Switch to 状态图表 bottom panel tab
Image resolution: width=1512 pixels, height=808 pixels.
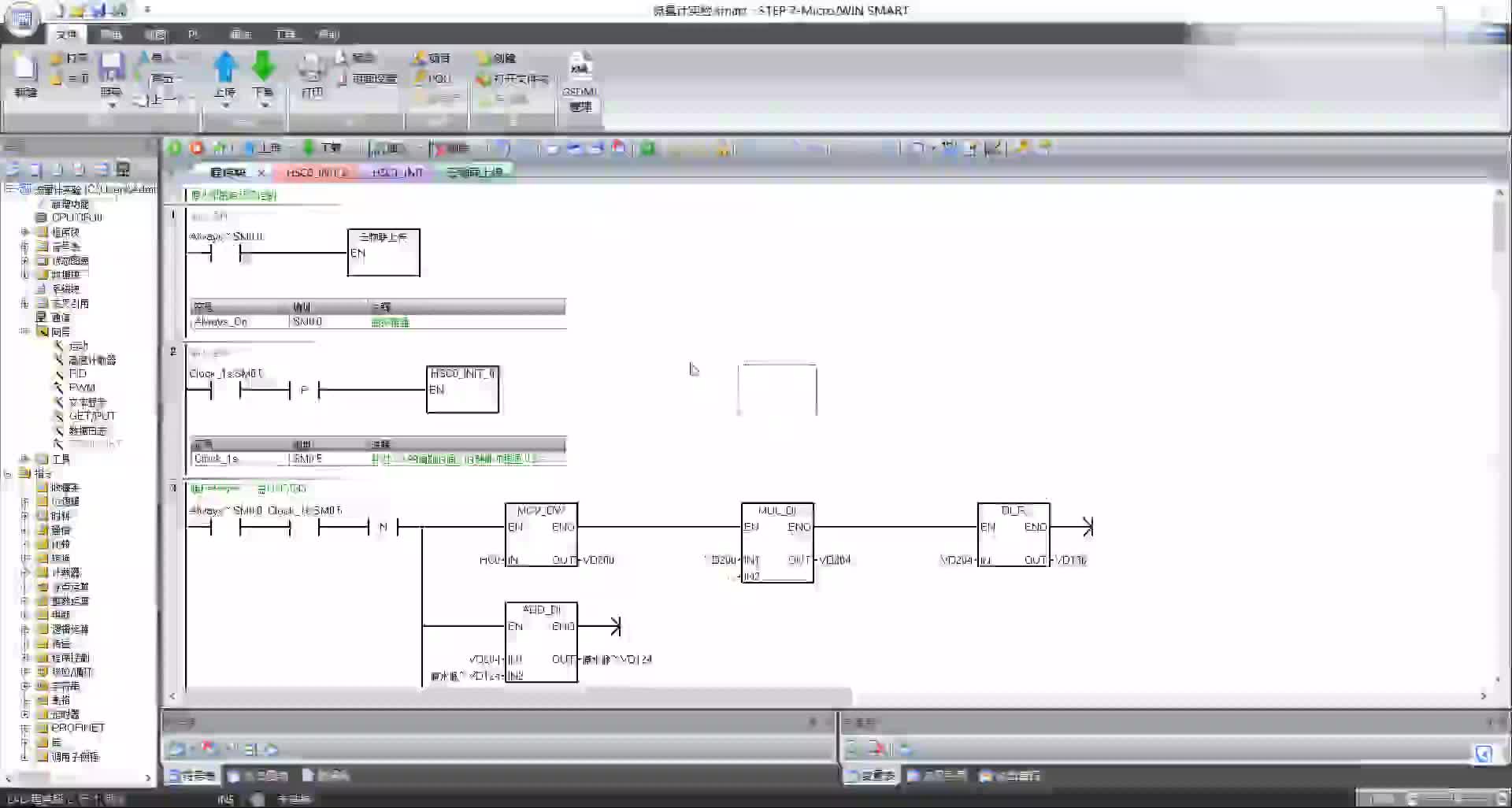258,776
